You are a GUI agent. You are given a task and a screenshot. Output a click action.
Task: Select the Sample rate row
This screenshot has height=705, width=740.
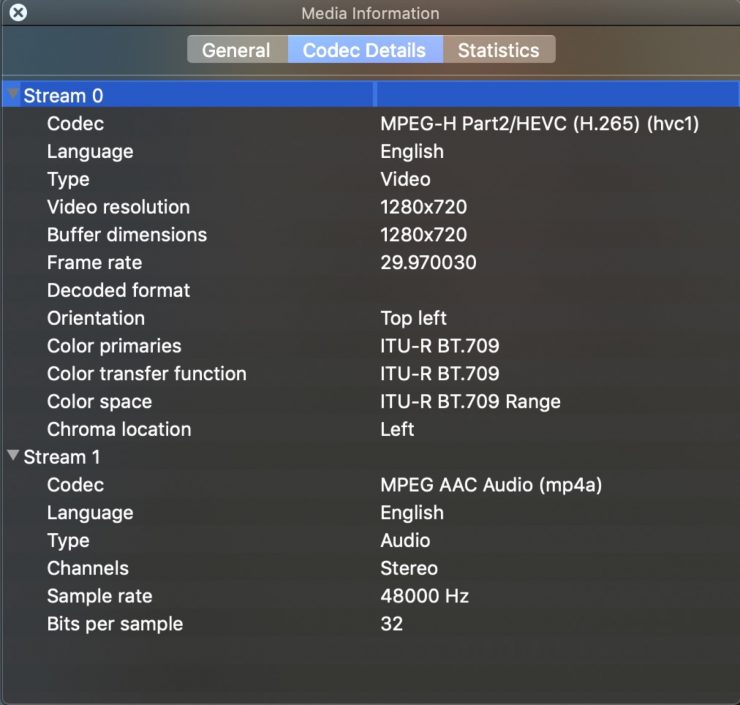[99, 596]
